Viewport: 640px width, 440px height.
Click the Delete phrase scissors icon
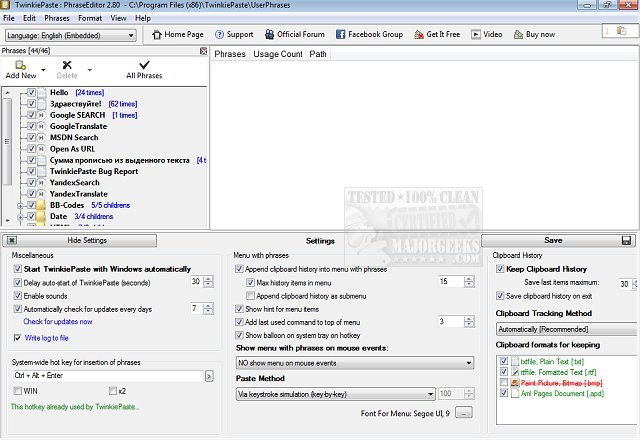pyautogui.click(x=67, y=65)
